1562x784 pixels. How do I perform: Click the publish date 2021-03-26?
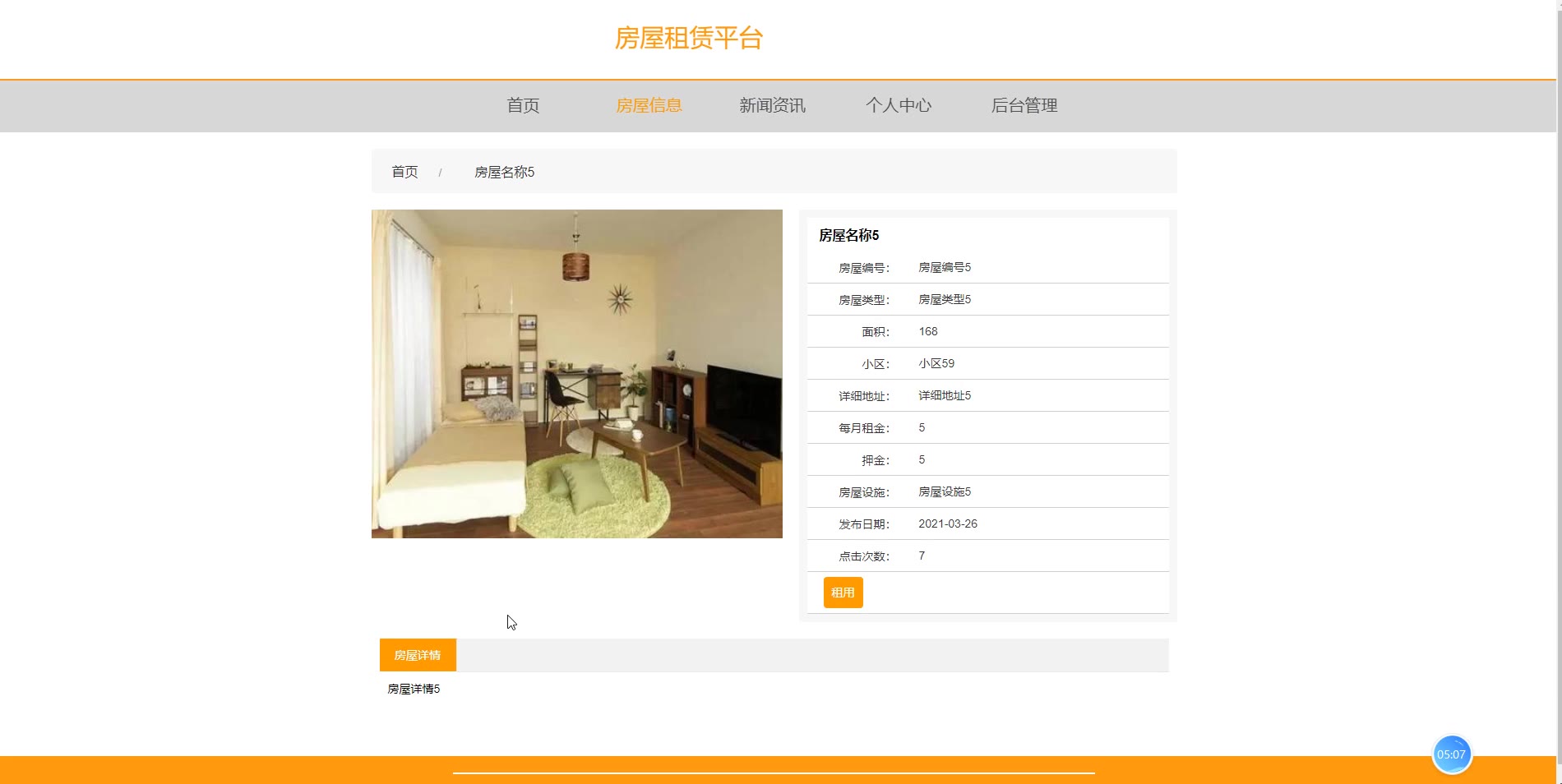pos(948,523)
